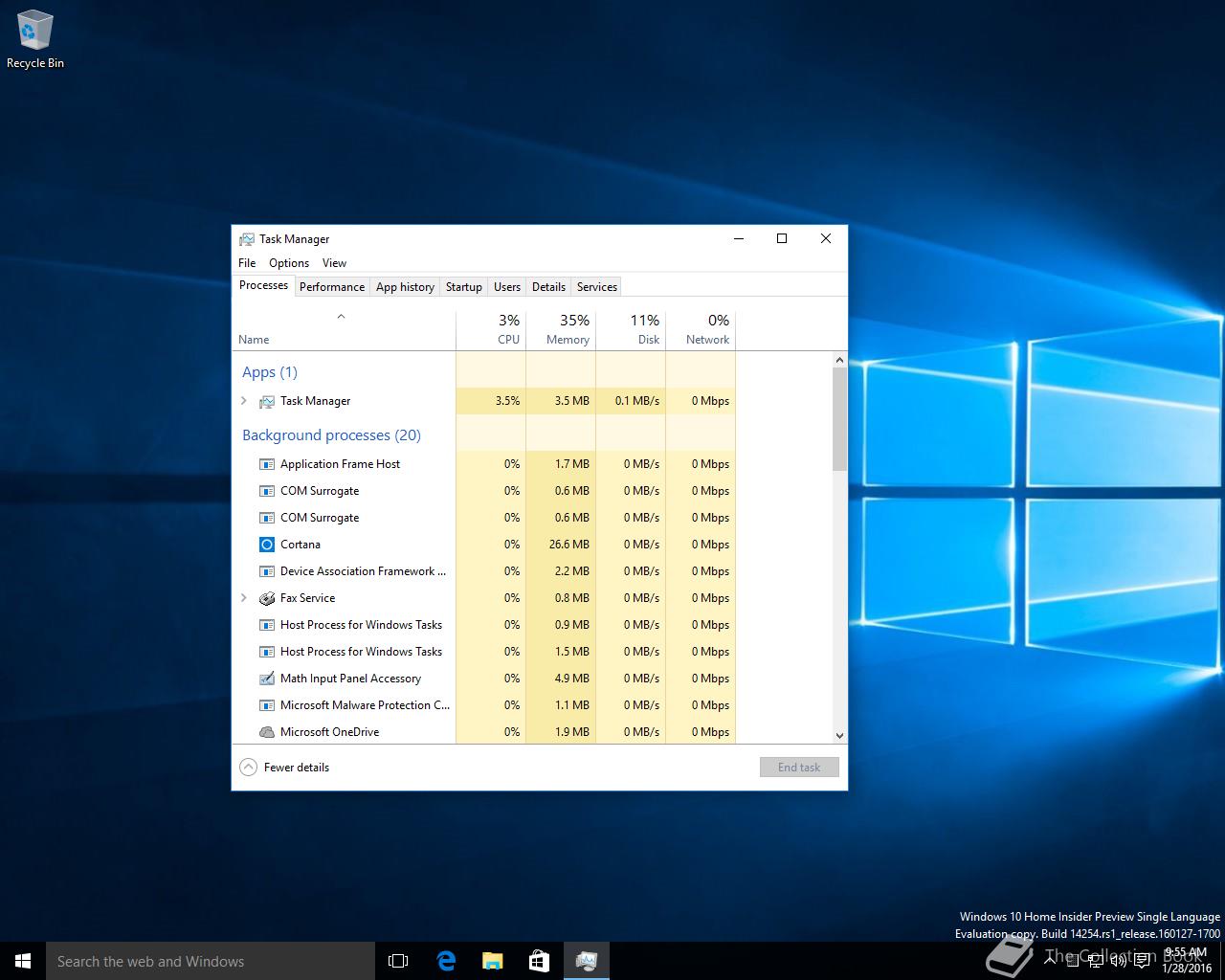Screen dimensions: 1225x980
Task: Open File Explorer from the taskbar
Action: [493, 961]
